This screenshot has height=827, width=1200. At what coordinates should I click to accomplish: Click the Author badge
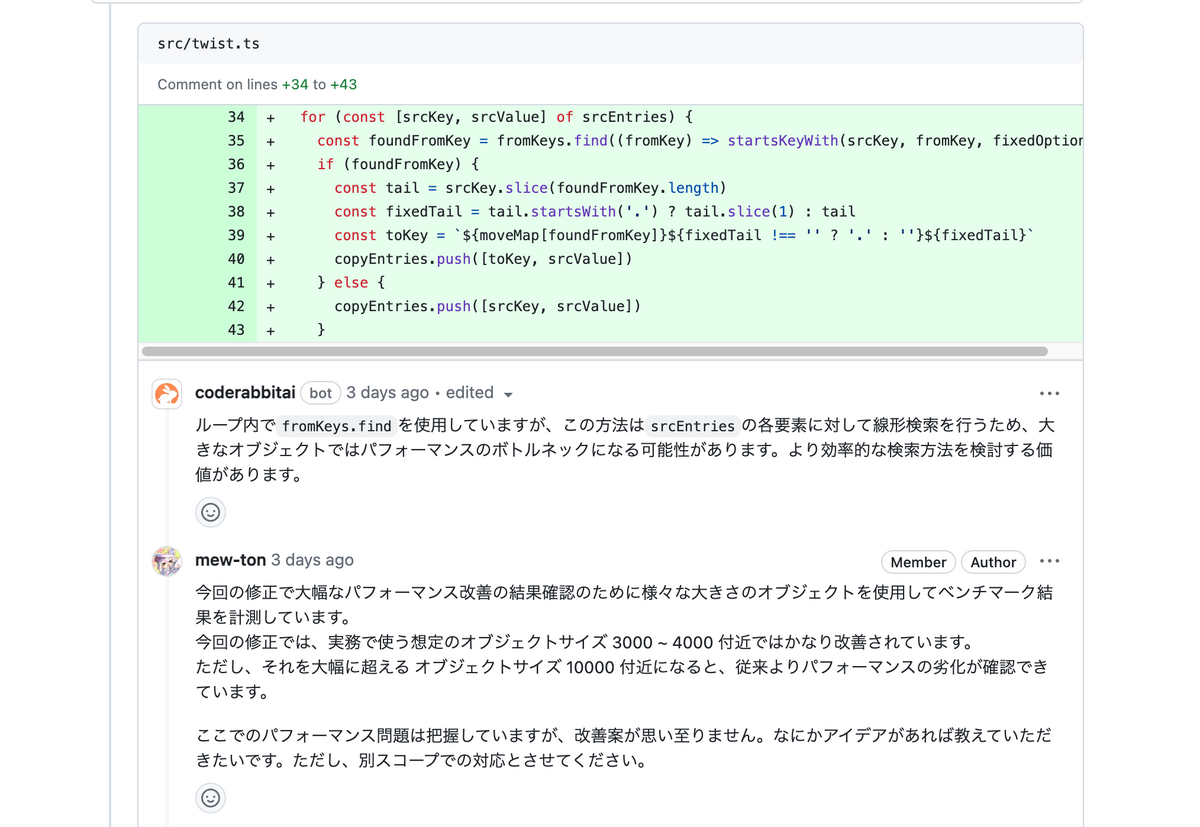pyautogui.click(x=993, y=562)
